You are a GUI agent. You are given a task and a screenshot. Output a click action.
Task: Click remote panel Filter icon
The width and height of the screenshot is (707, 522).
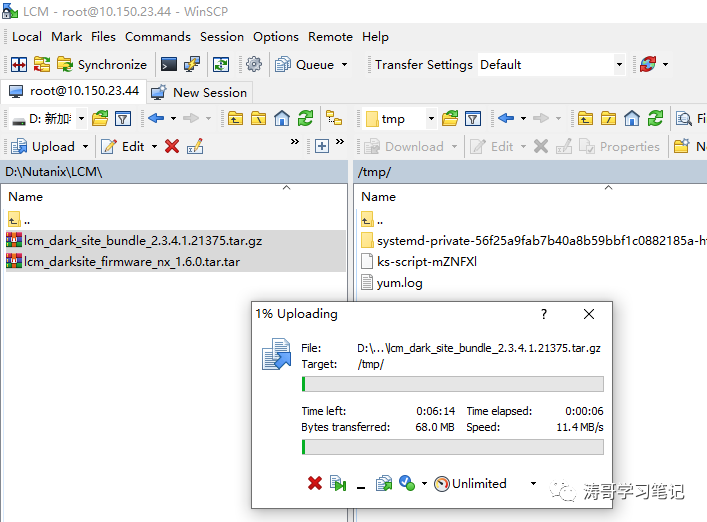(473, 119)
